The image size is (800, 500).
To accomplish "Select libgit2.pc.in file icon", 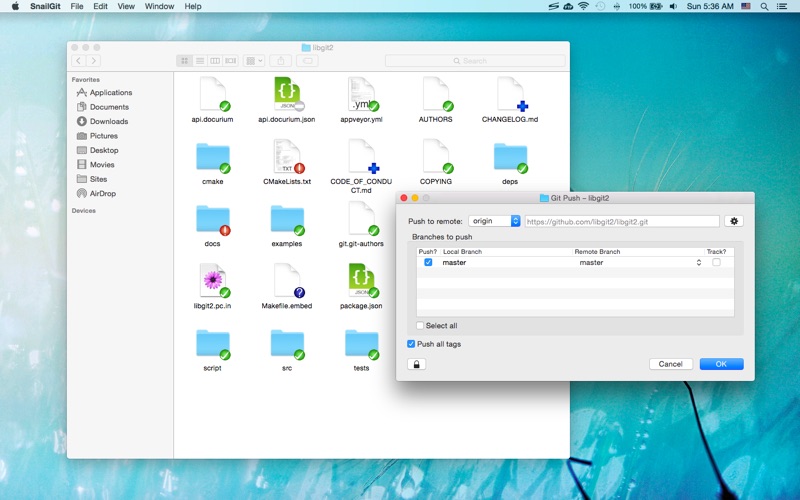I will [x=213, y=281].
